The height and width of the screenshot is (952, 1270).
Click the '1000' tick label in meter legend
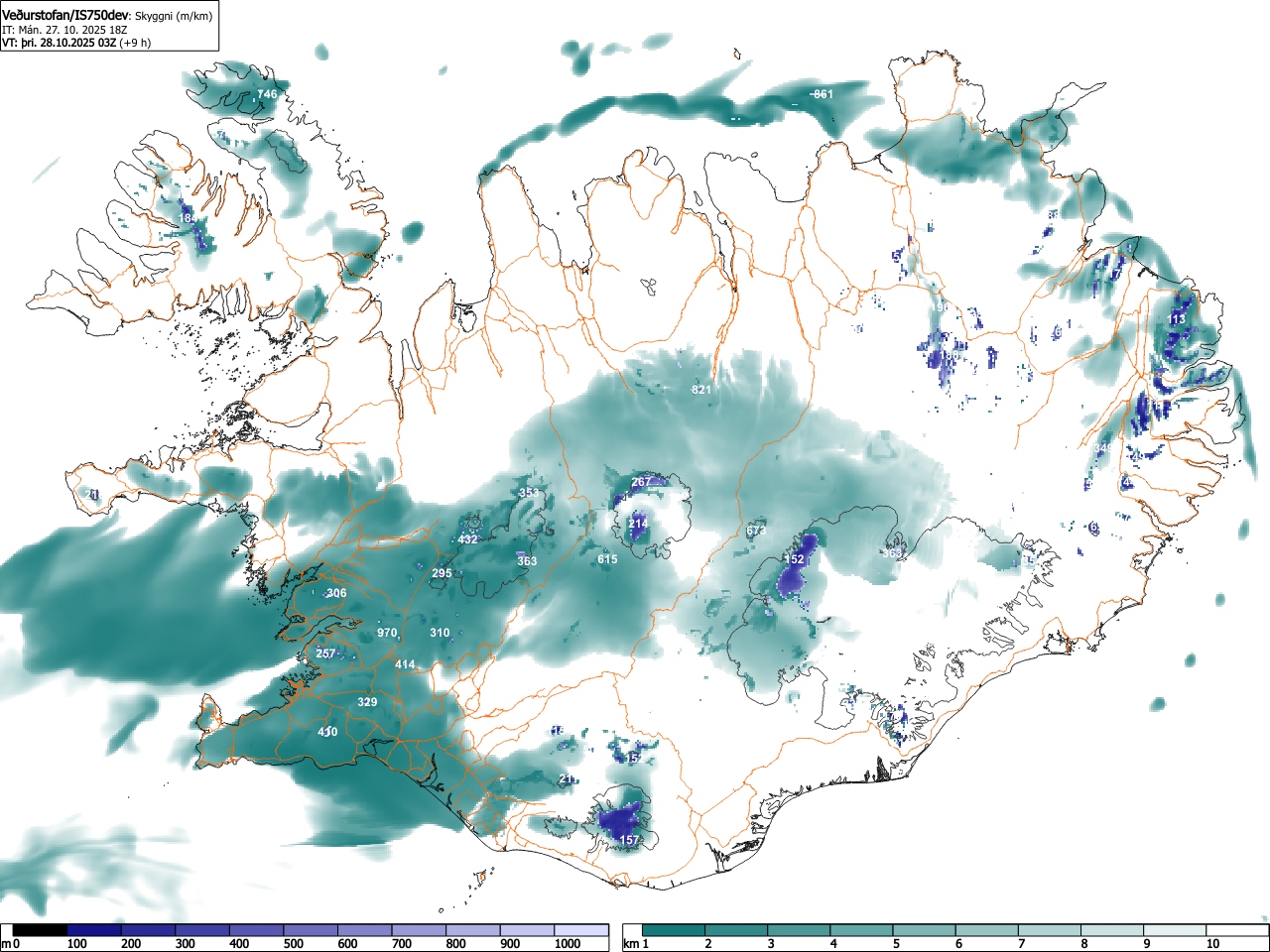(568, 944)
